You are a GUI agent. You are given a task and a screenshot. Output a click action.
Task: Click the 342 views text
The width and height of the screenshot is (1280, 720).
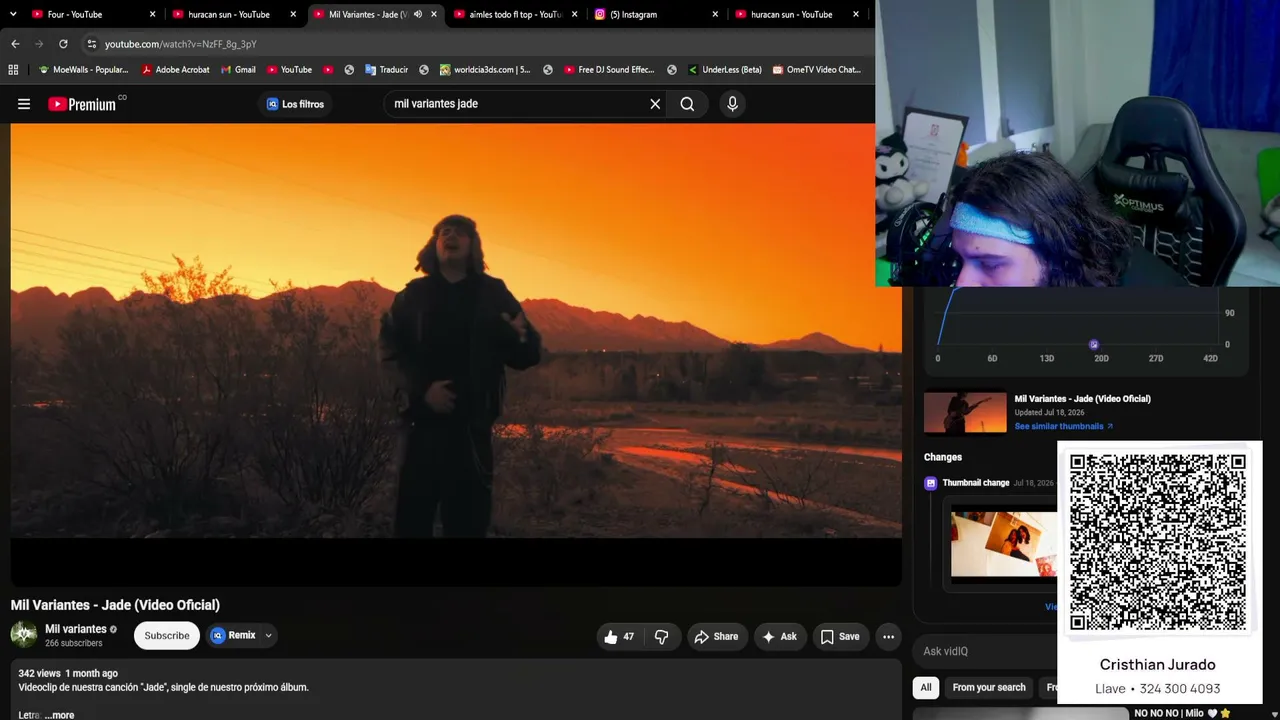(x=39, y=673)
